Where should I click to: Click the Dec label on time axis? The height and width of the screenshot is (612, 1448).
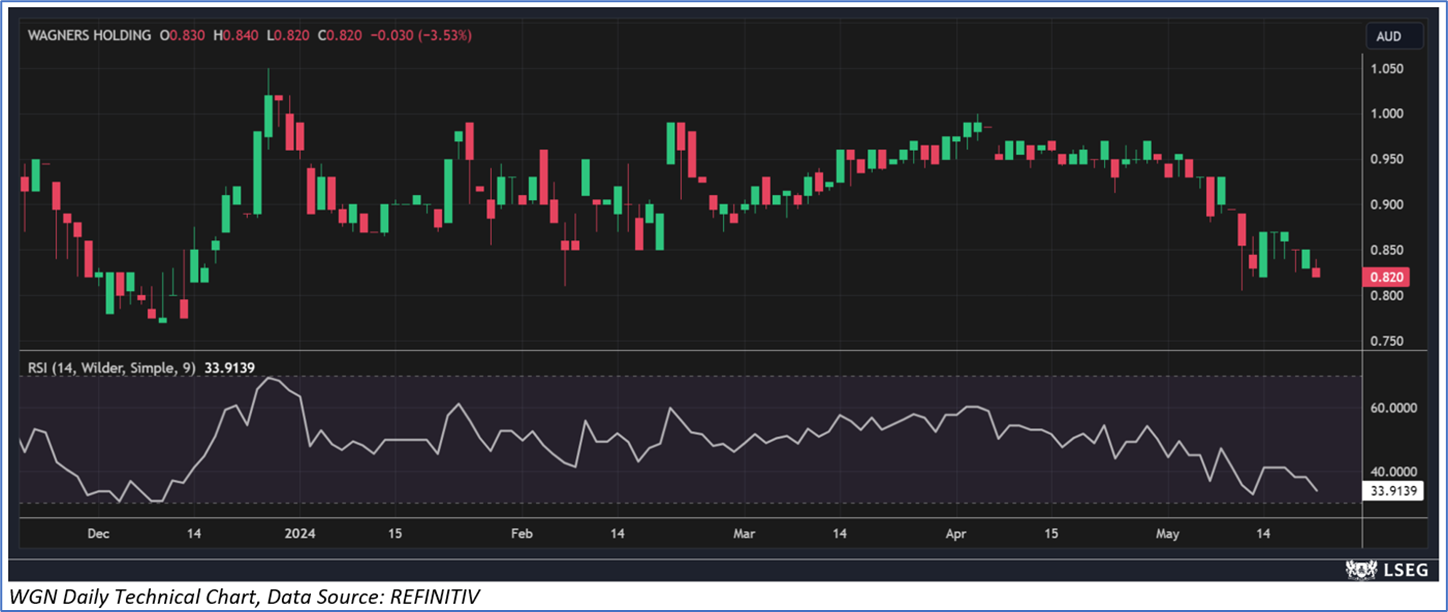tap(97, 534)
